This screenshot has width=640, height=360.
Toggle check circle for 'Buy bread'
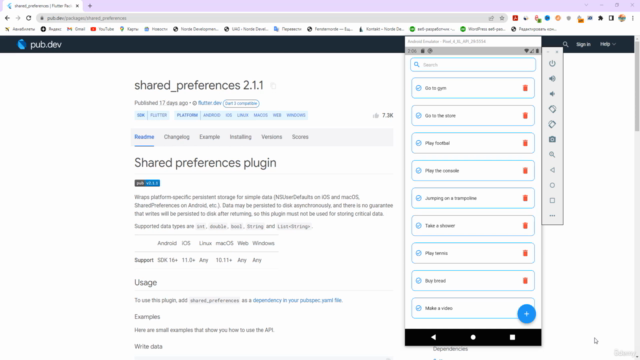(x=418, y=281)
